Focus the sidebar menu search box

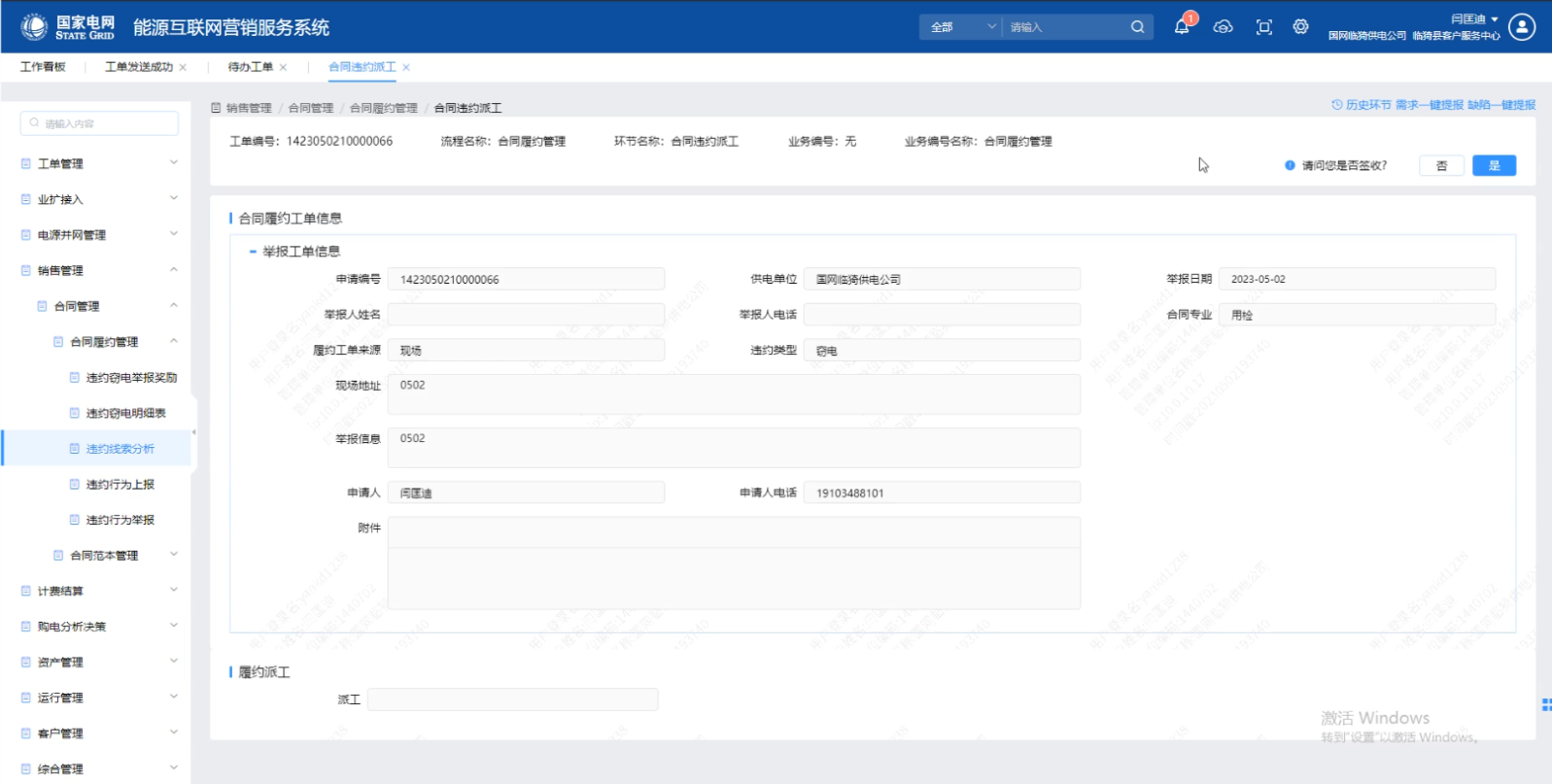coord(99,123)
